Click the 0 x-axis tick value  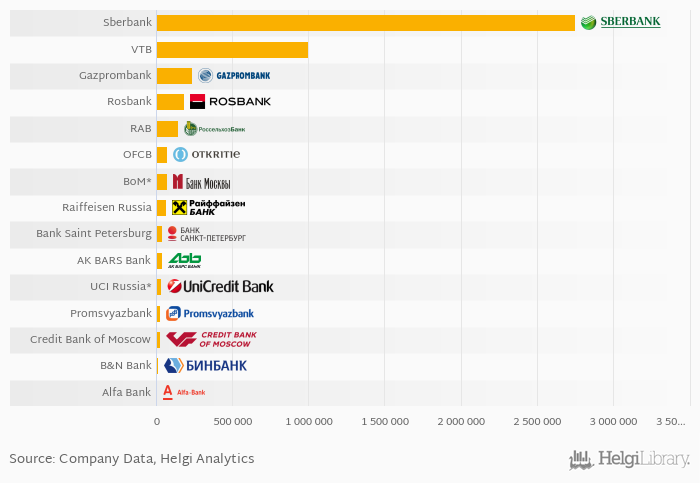click(157, 421)
